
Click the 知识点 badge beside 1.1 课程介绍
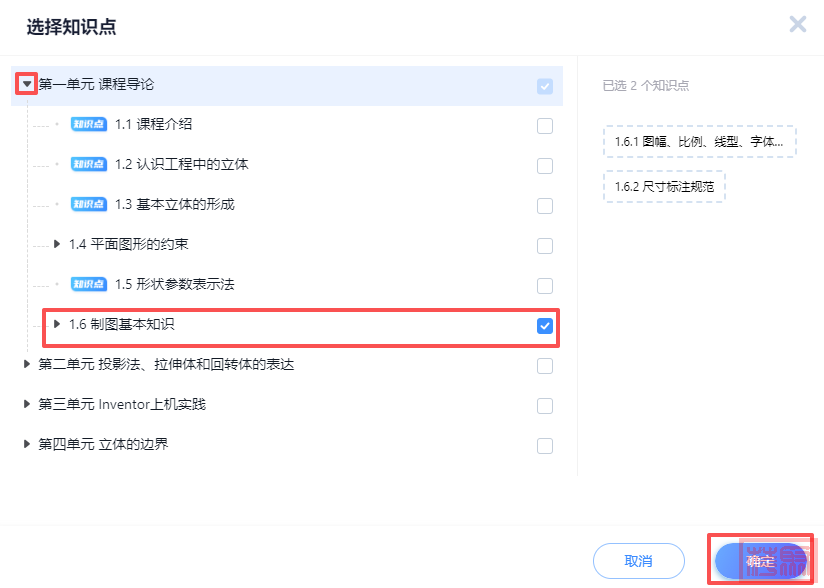(89, 125)
